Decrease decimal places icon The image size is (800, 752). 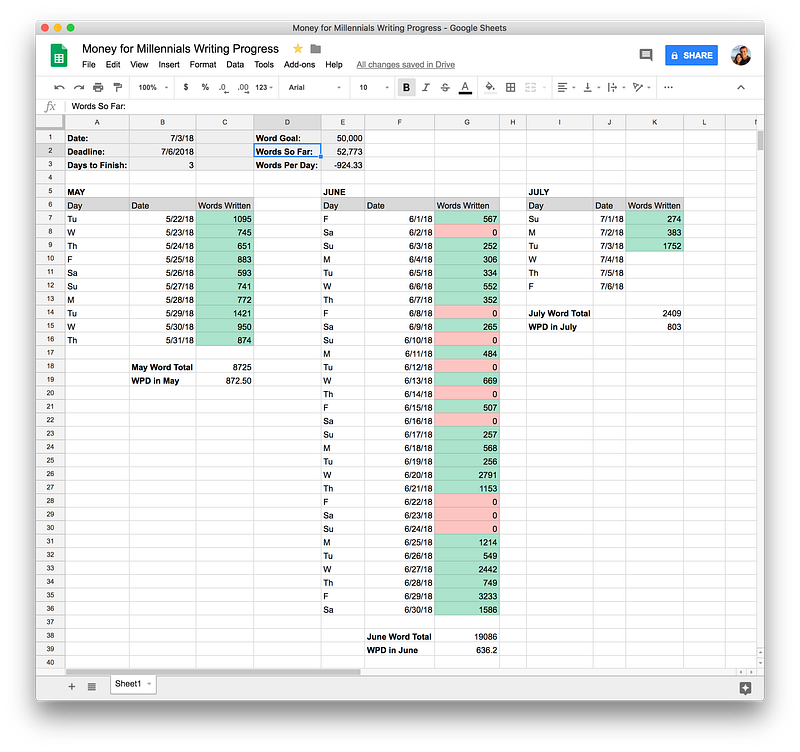point(223,88)
